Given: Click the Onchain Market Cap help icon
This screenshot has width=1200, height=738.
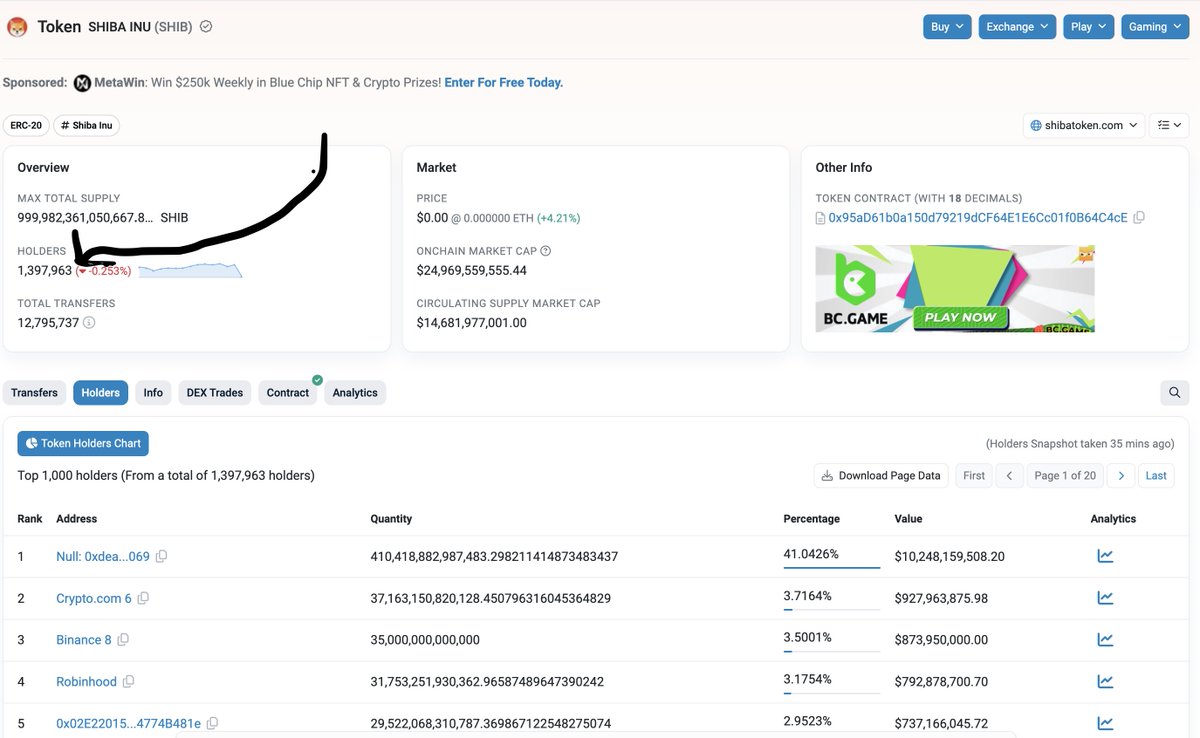Looking at the screenshot, I should pos(545,251).
